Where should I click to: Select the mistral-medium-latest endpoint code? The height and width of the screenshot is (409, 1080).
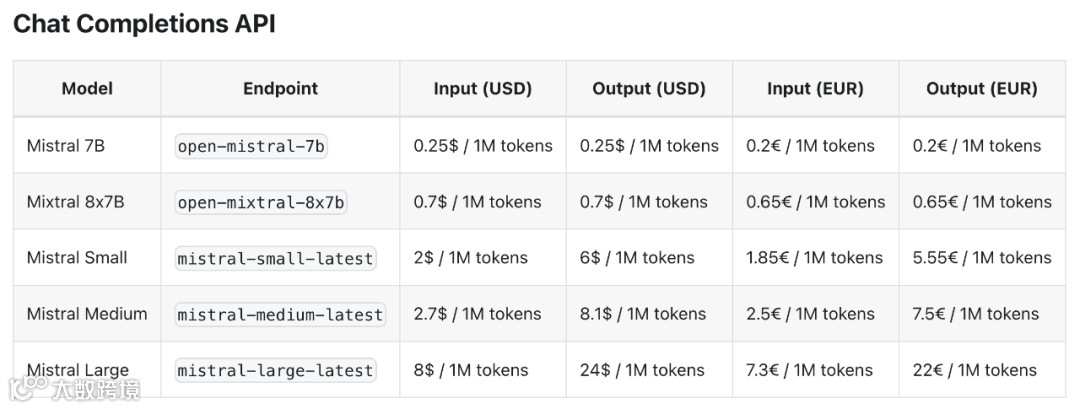[280, 314]
